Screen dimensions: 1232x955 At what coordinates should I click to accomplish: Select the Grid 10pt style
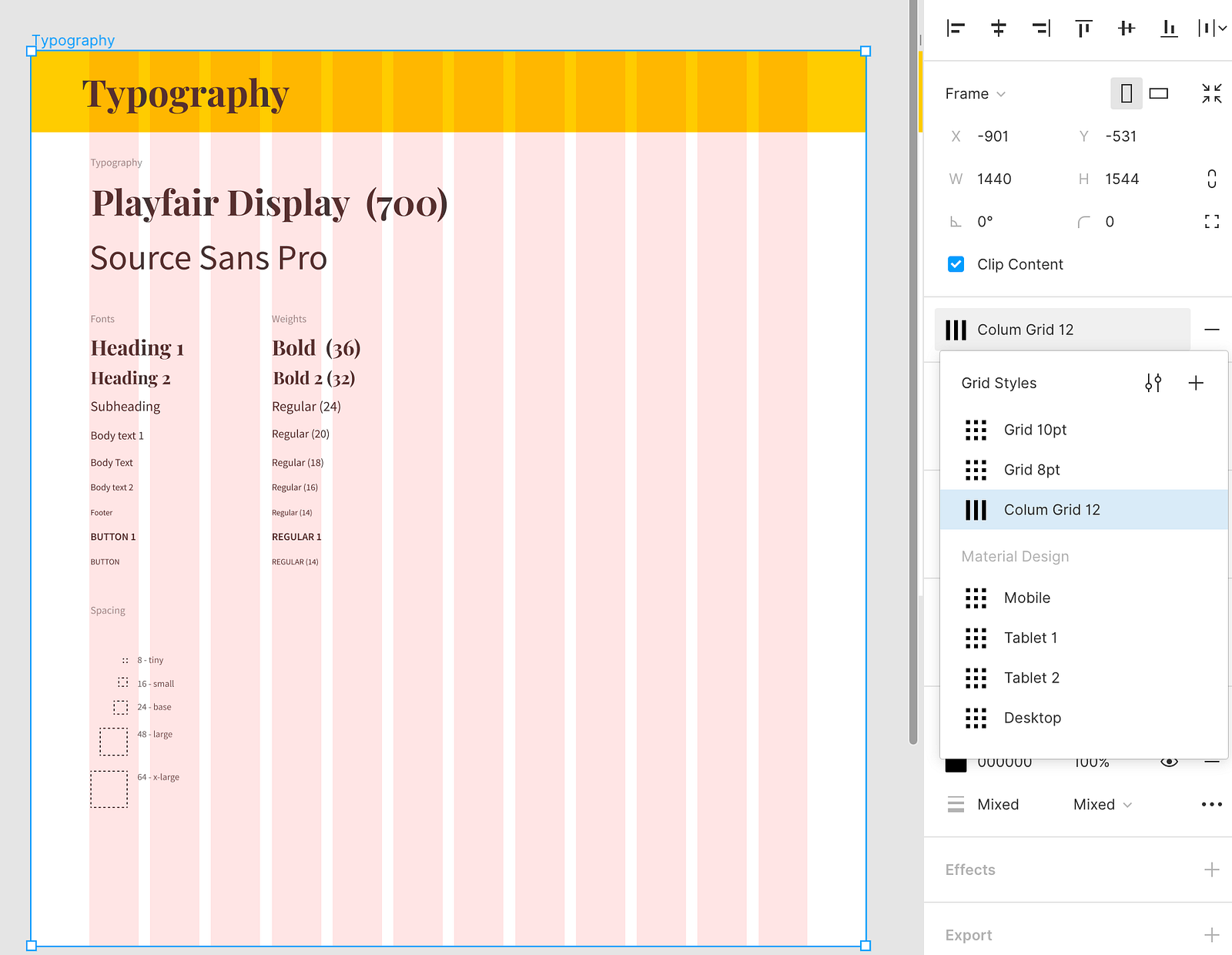(1084, 430)
